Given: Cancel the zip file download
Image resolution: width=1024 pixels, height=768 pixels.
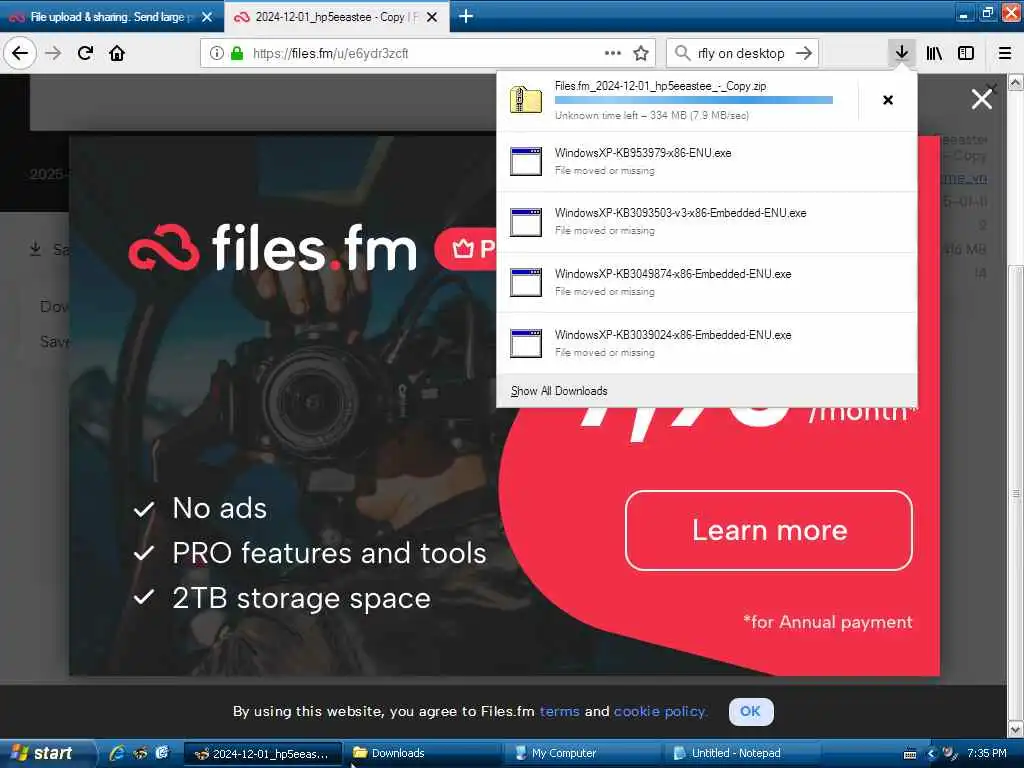Looking at the screenshot, I should pos(888,100).
